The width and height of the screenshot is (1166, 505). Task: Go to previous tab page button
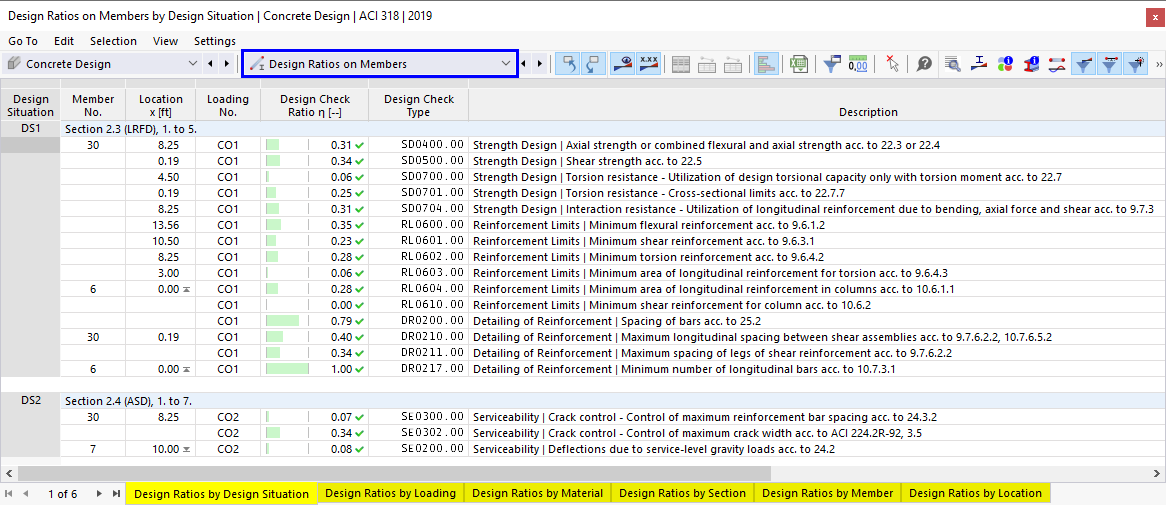pos(25,493)
